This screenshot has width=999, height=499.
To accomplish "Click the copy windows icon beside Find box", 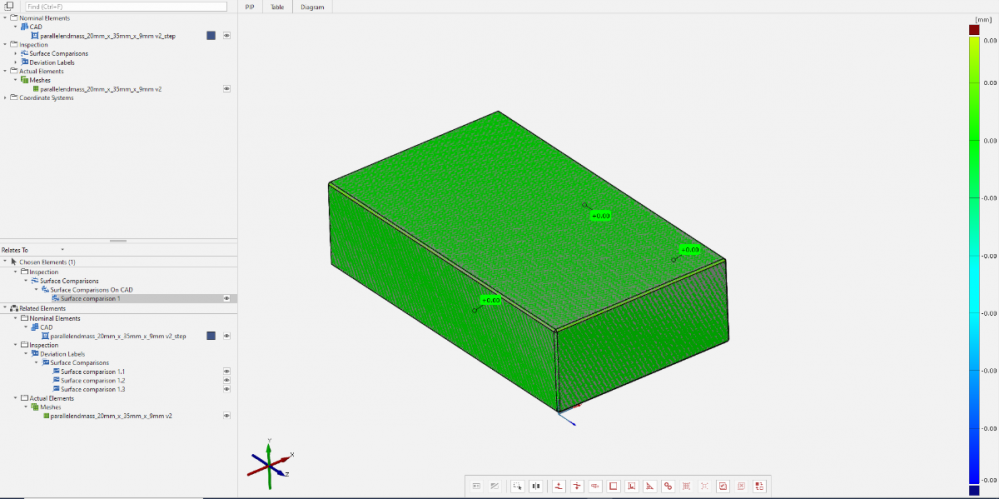I will pos(8,6).
